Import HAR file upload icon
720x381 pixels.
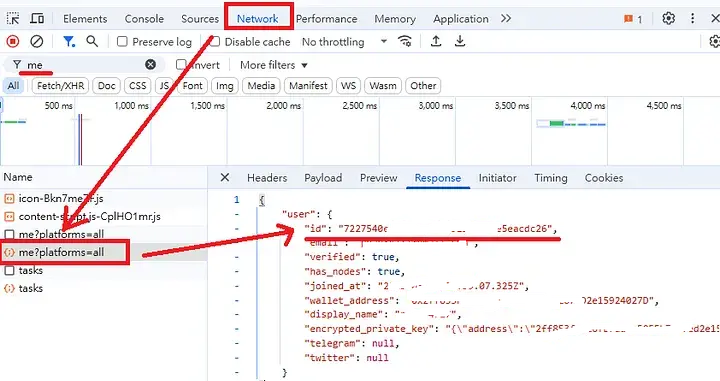click(x=436, y=42)
